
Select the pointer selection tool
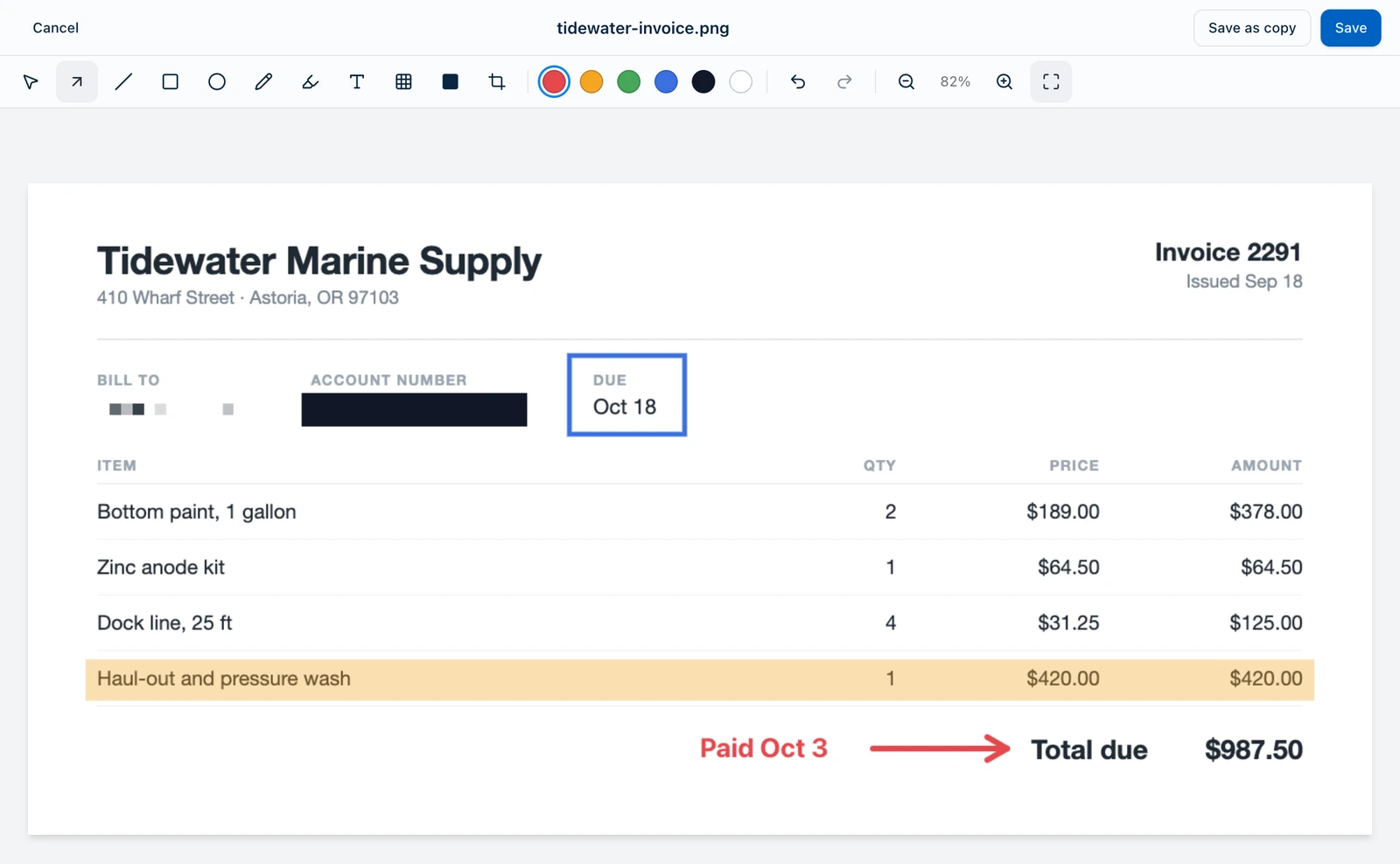31,81
